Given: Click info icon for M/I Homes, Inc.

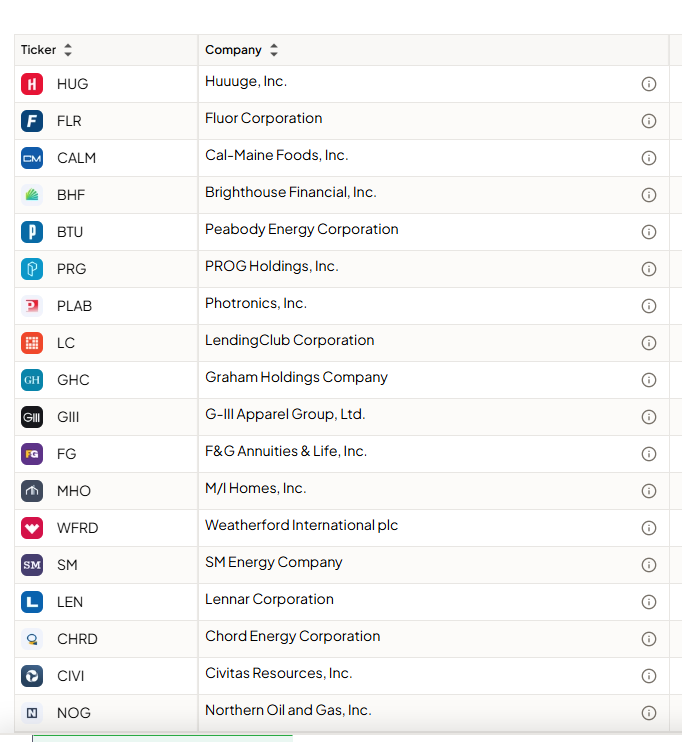Looking at the screenshot, I should tap(648, 491).
